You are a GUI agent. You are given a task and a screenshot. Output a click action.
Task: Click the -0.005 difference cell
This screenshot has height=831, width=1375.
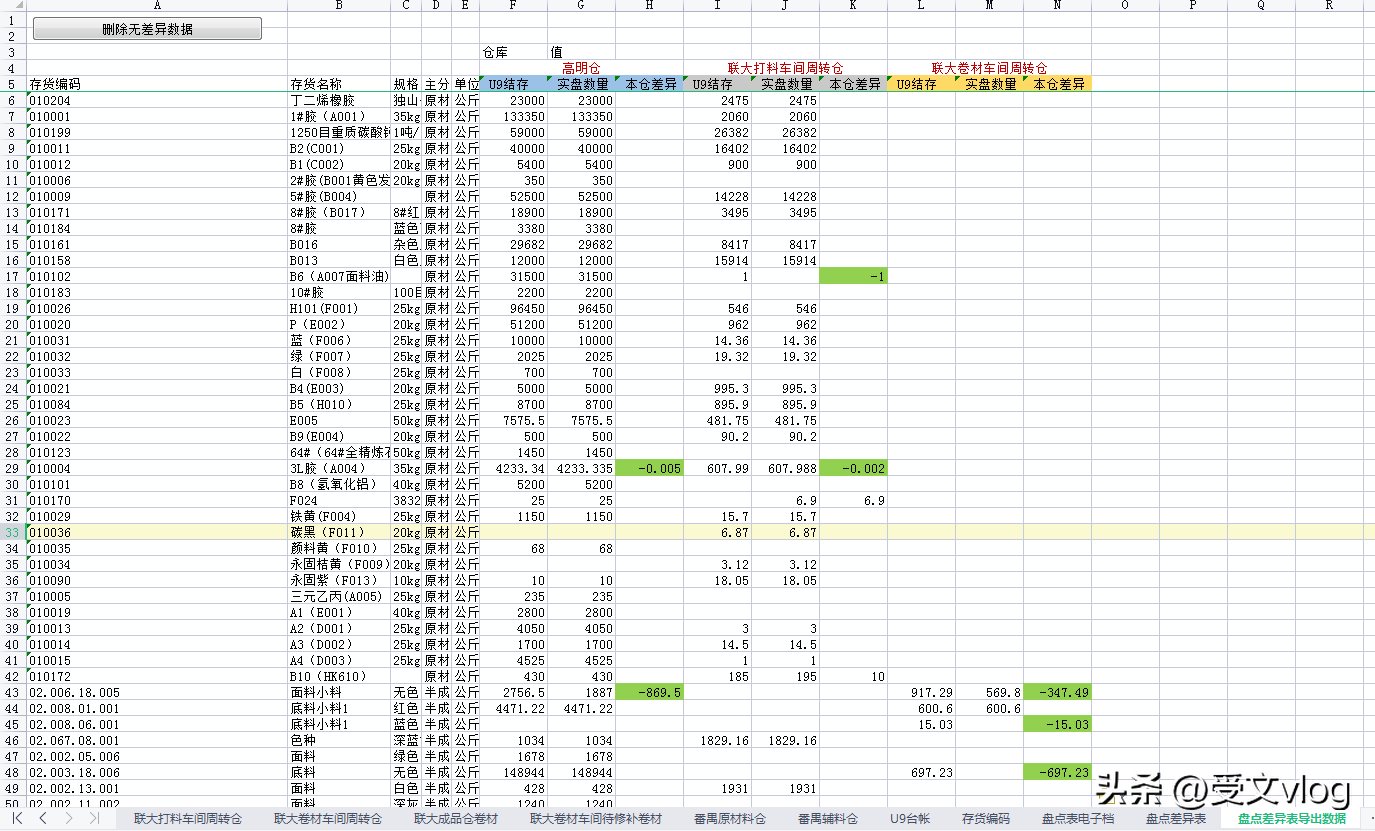(649, 468)
